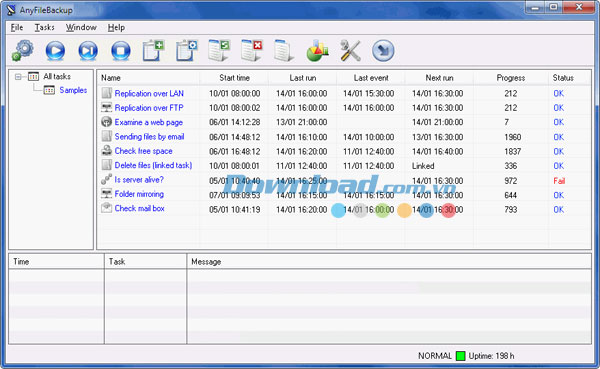This screenshot has height=369, width=600.
Task: Click the Delete files linked task icon
Action: pos(107,165)
